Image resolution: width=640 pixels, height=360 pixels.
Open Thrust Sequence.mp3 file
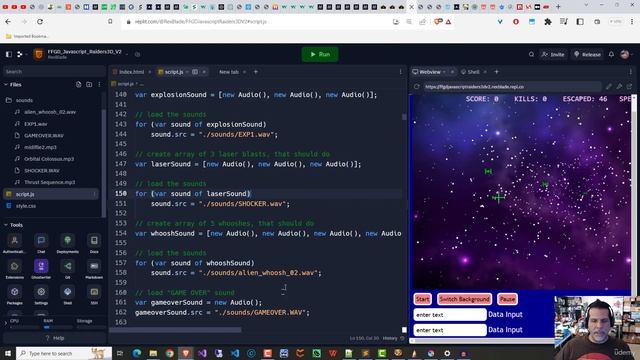pos(49,182)
